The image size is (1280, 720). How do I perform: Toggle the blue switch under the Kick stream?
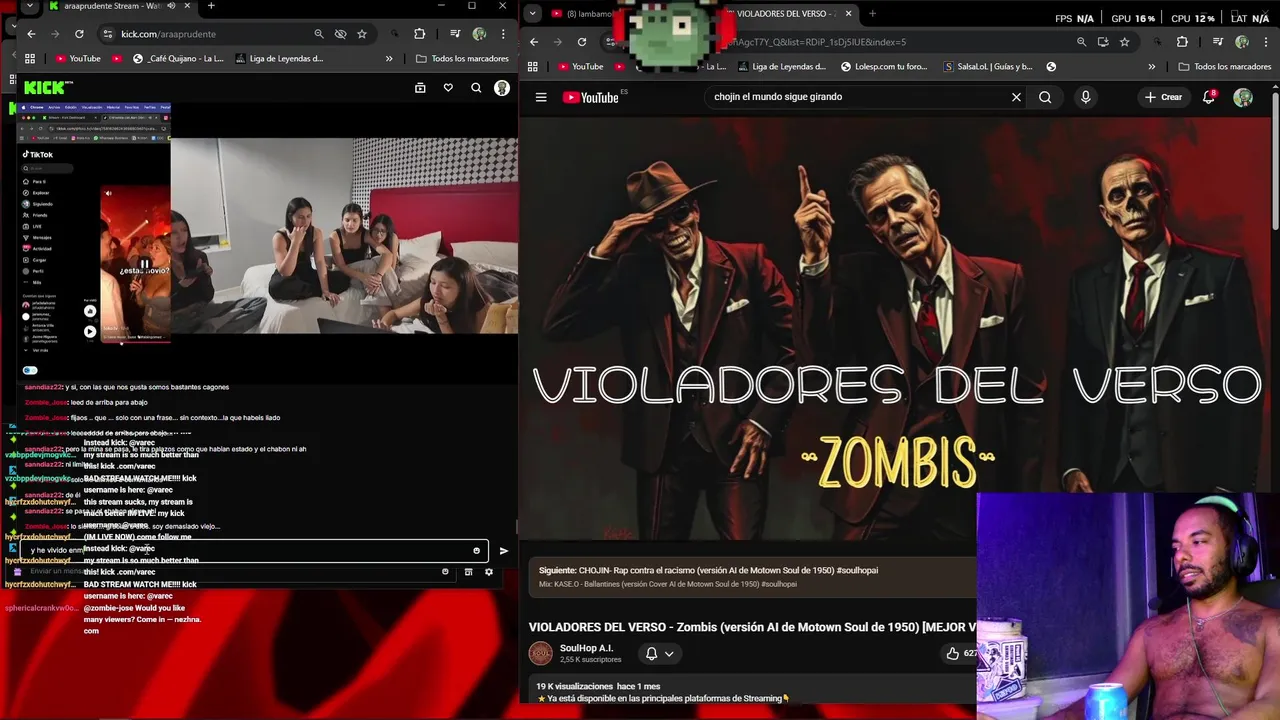30,370
